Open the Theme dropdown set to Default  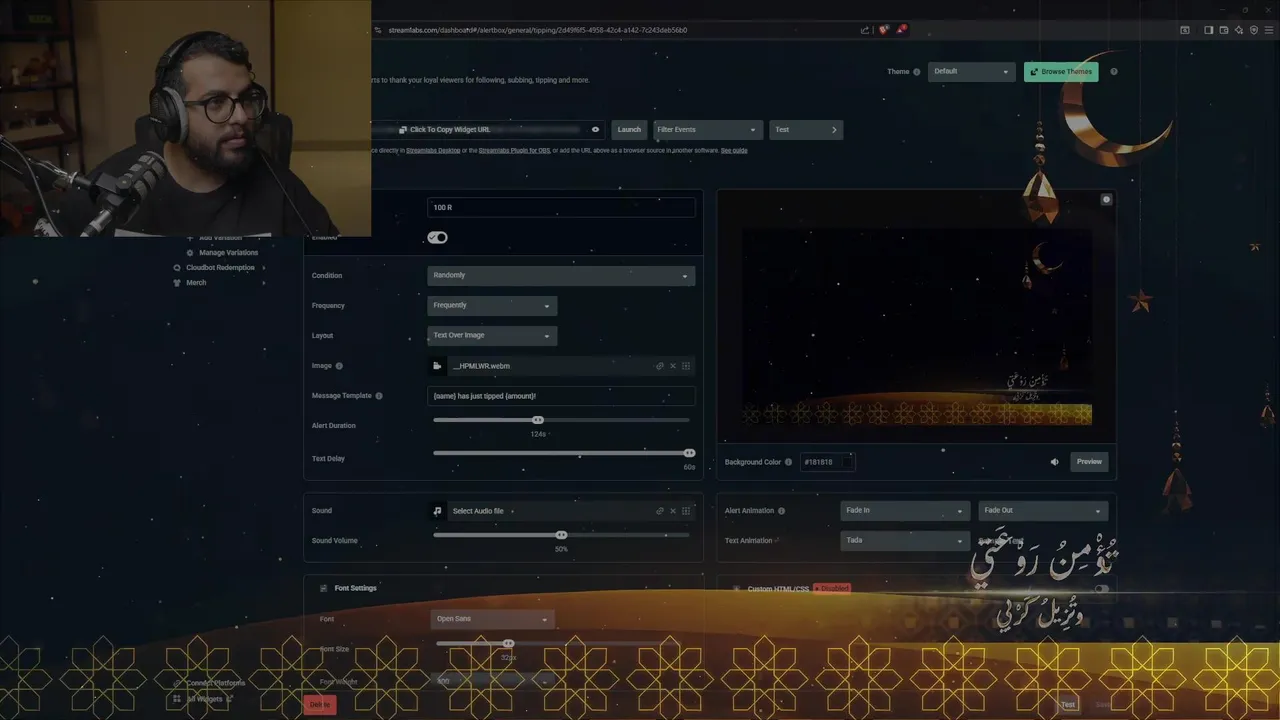click(x=972, y=72)
